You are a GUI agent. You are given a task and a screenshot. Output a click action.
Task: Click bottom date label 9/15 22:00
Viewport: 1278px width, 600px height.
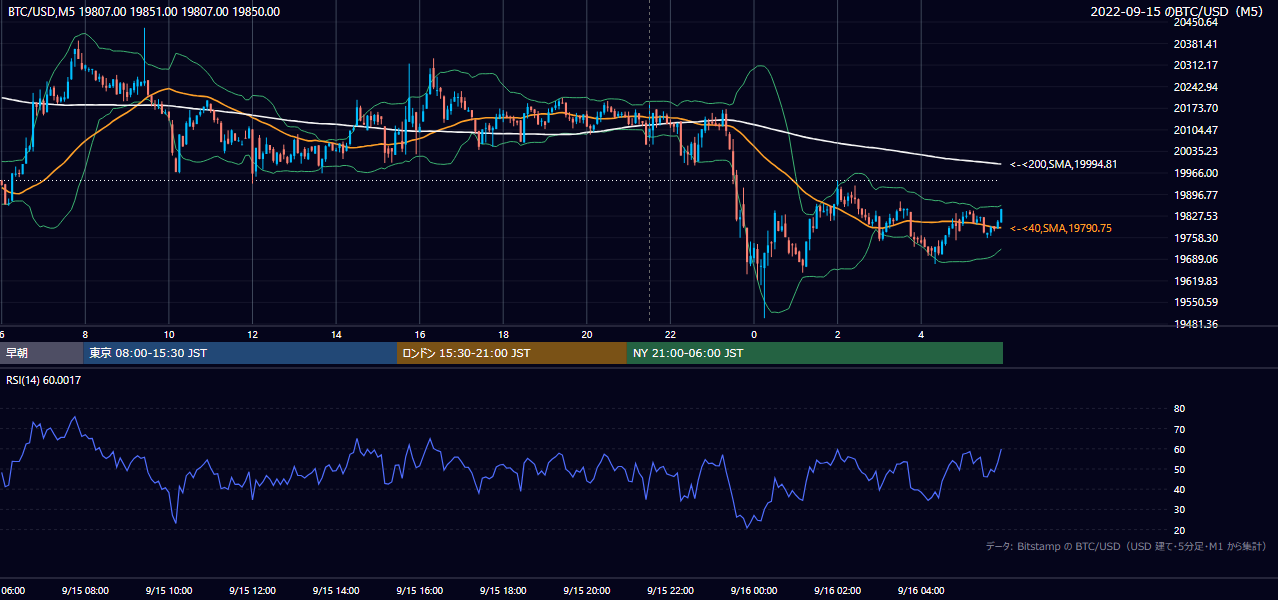670,590
